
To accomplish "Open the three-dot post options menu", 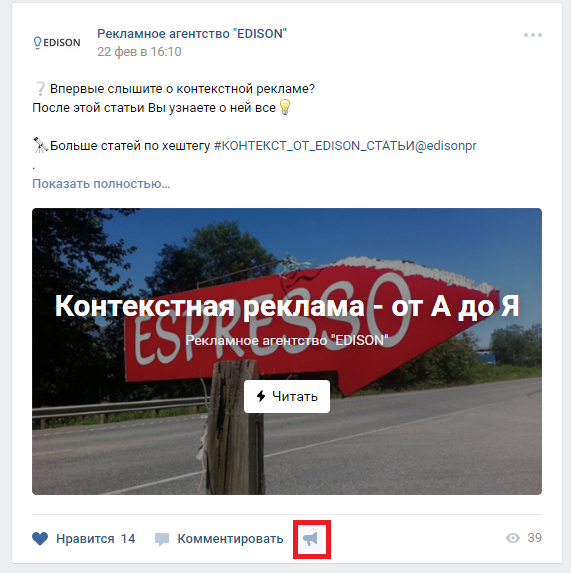I will point(533,35).
